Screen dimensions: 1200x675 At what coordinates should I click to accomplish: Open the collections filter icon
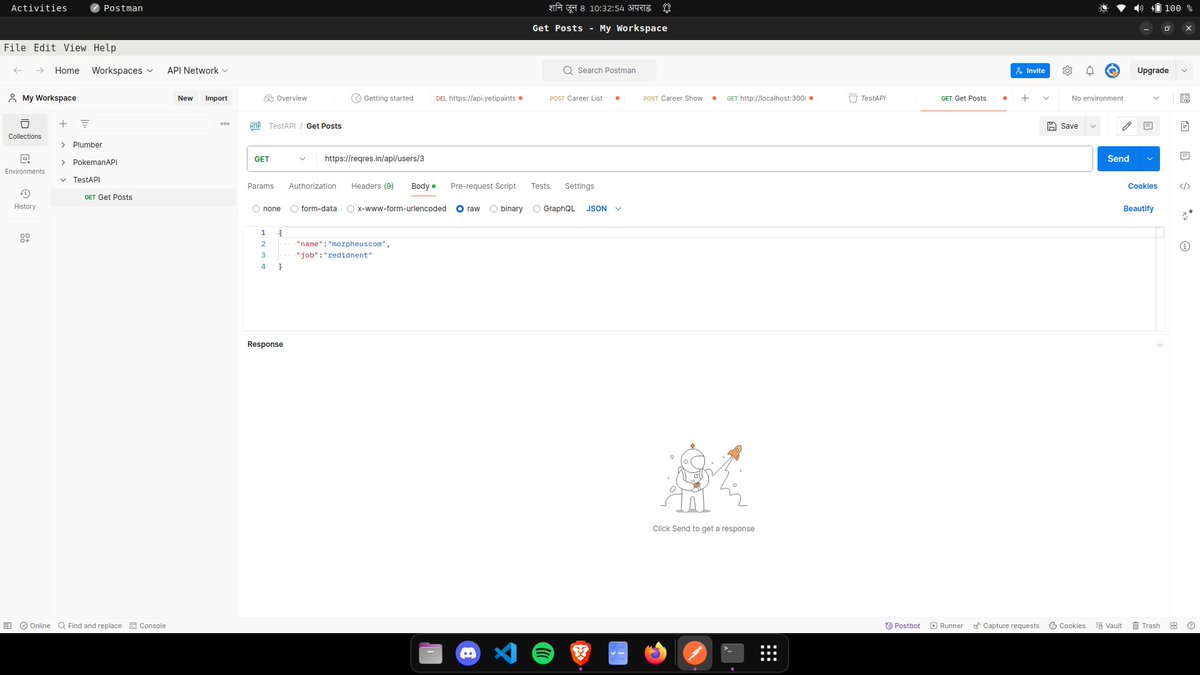coord(85,123)
